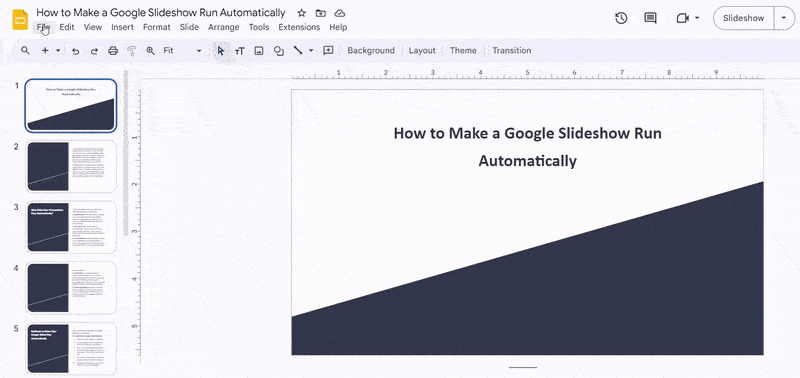Add a new slide with plus

coord(45,51)
